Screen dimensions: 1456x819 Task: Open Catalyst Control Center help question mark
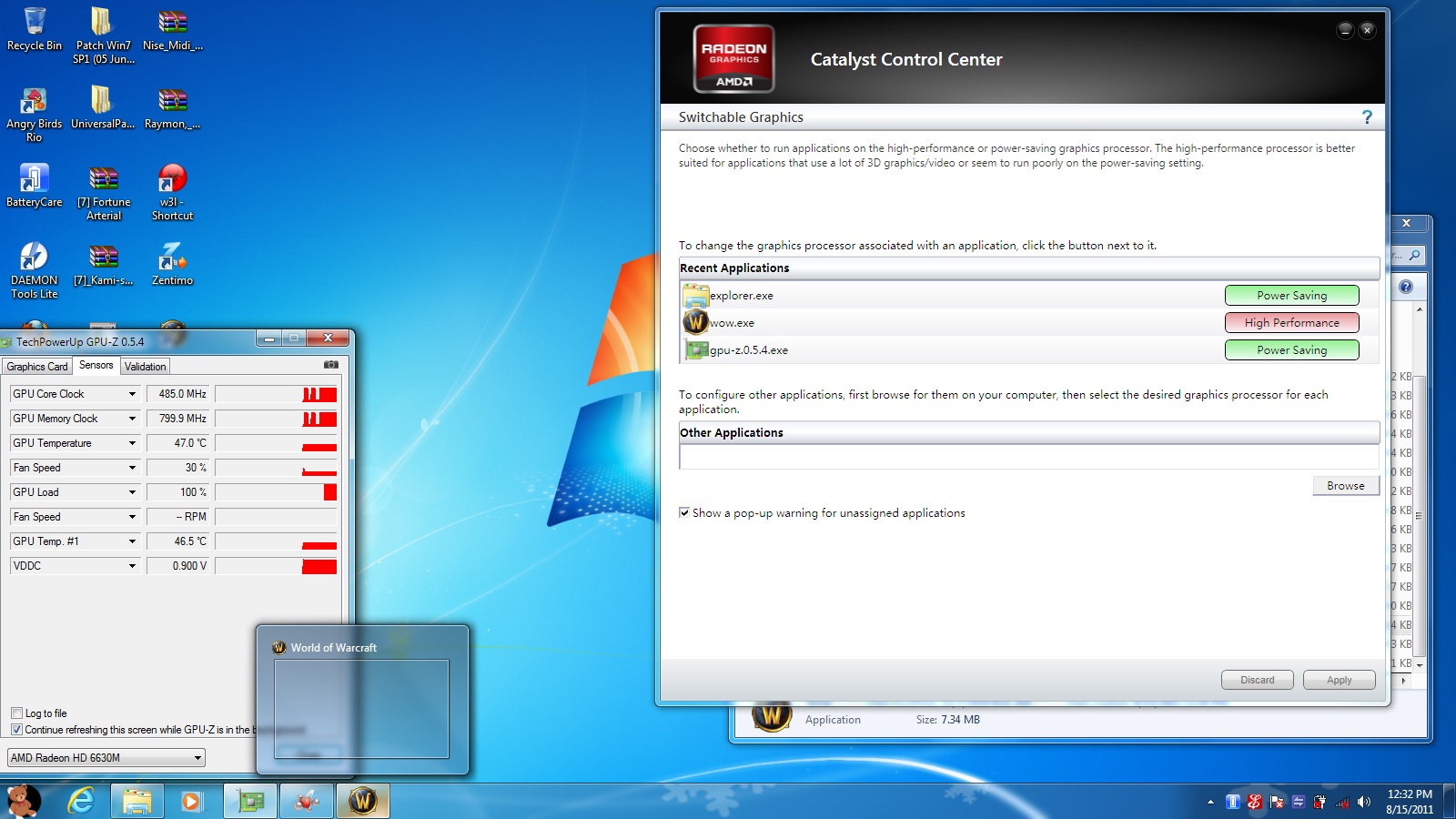point(1367,117)
